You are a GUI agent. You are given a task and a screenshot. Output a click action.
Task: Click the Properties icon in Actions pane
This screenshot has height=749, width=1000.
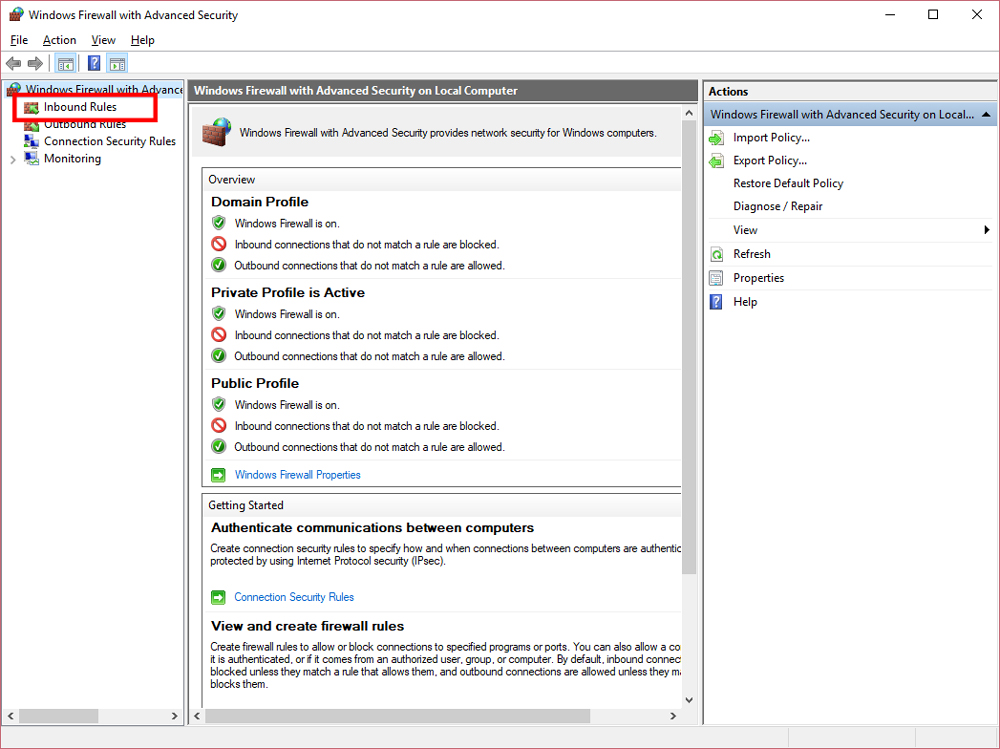(716, 278)
